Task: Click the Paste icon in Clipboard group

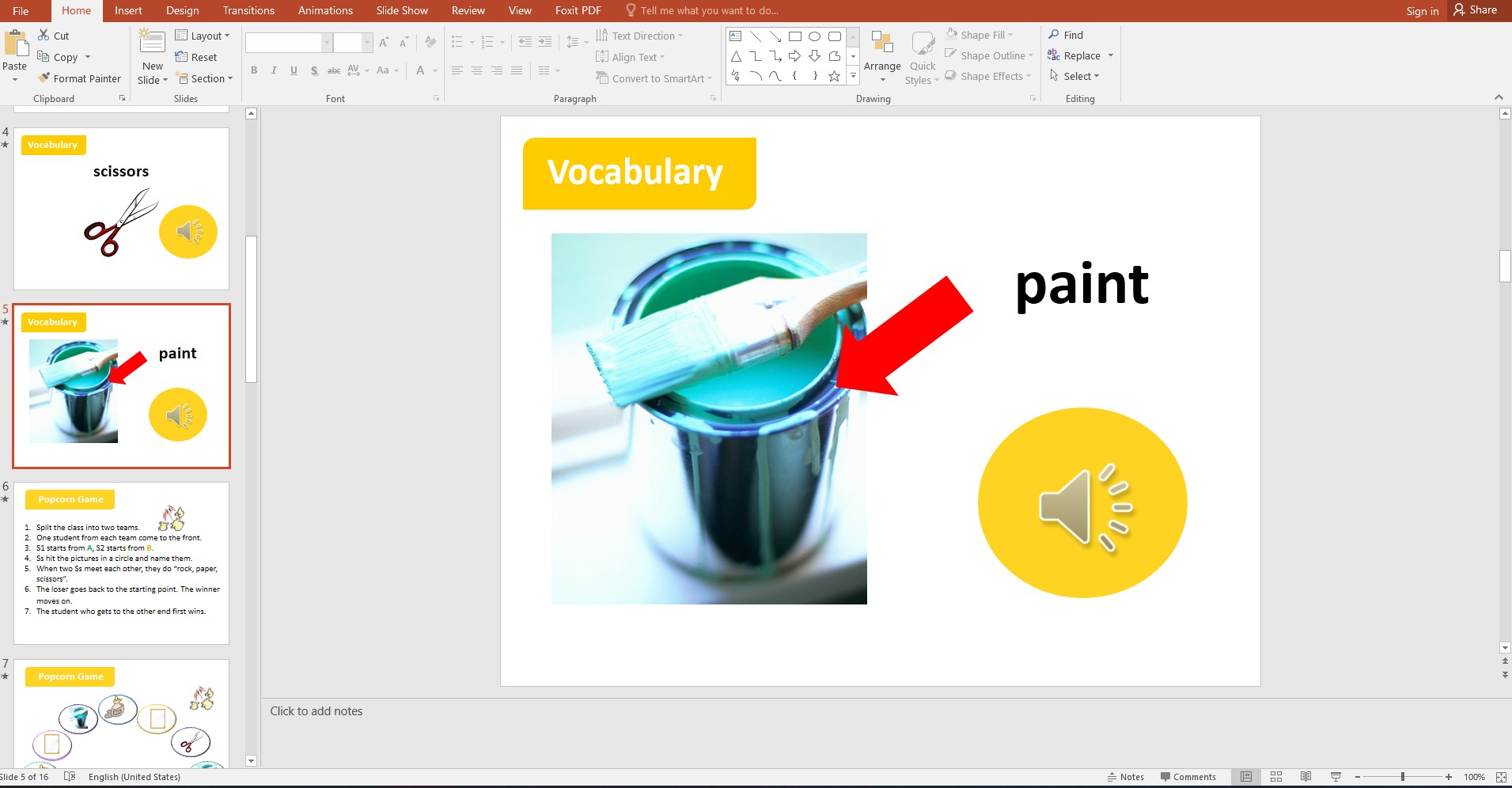Action: click(x=14, y=44)
